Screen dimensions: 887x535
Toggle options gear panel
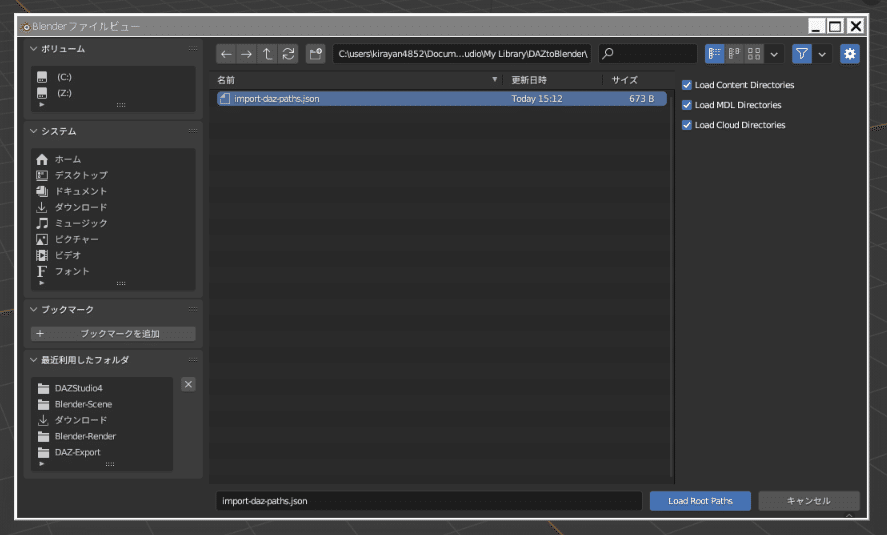click(850, 54)
